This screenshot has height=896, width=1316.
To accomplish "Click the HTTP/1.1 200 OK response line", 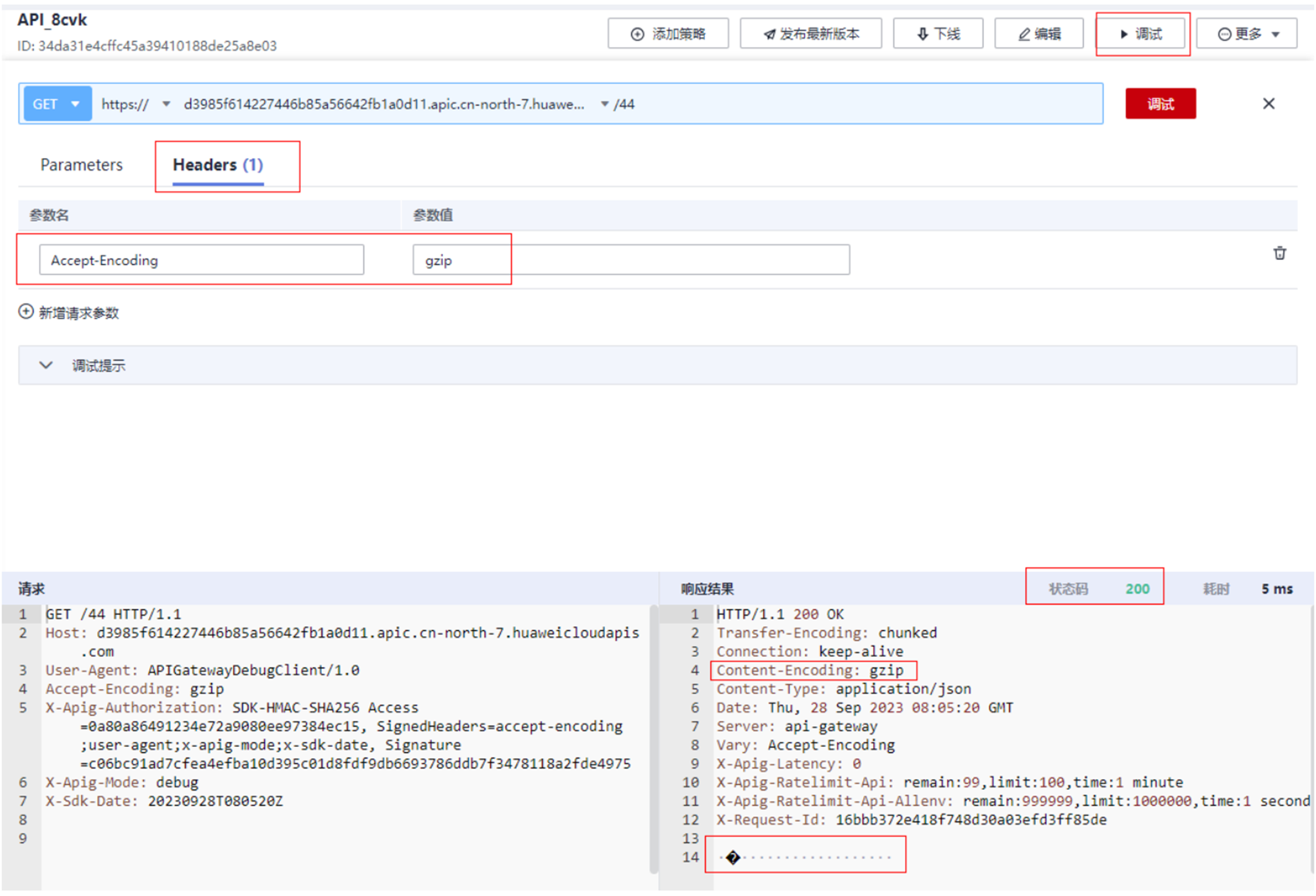I will 780,615.
